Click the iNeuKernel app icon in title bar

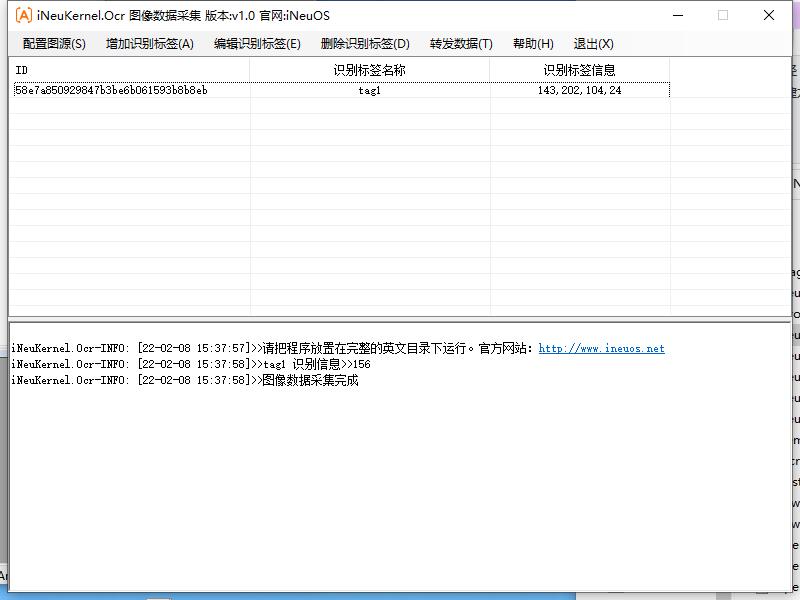(23, 15)
